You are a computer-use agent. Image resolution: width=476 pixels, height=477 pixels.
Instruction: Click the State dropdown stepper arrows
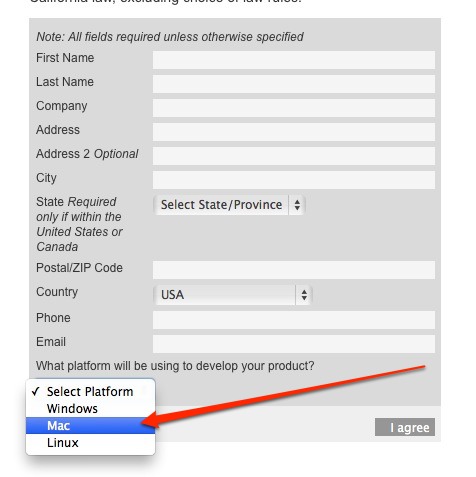pyautogui.click(x=297, y=205)
